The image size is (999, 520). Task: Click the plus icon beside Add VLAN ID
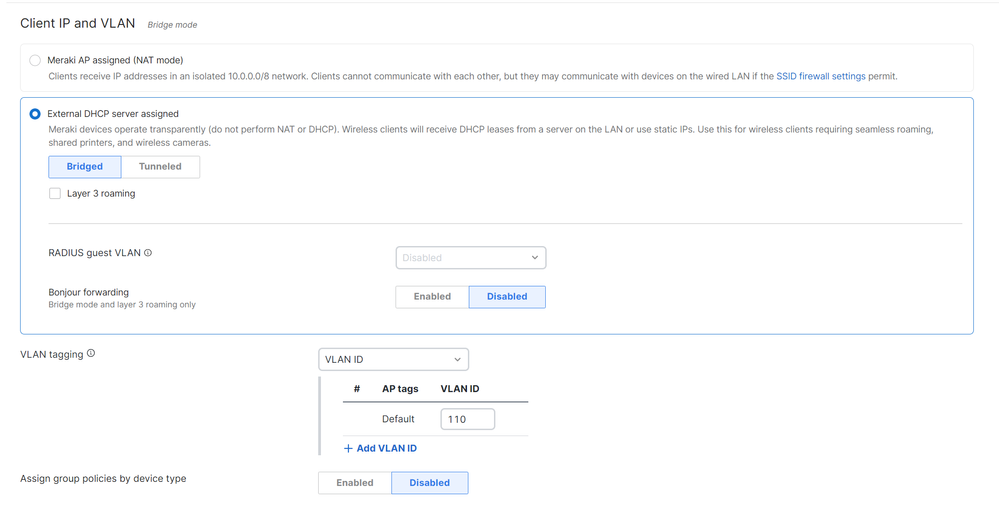pyautogui.click(x=349, y=448)
